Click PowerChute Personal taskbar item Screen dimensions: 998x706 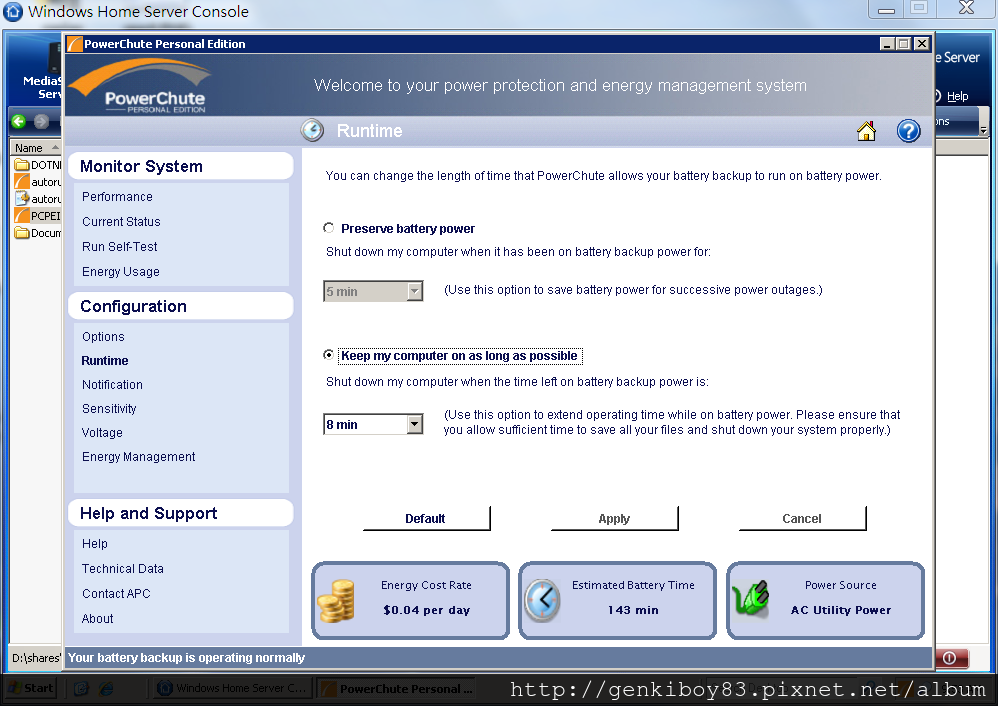pos(396,688)
